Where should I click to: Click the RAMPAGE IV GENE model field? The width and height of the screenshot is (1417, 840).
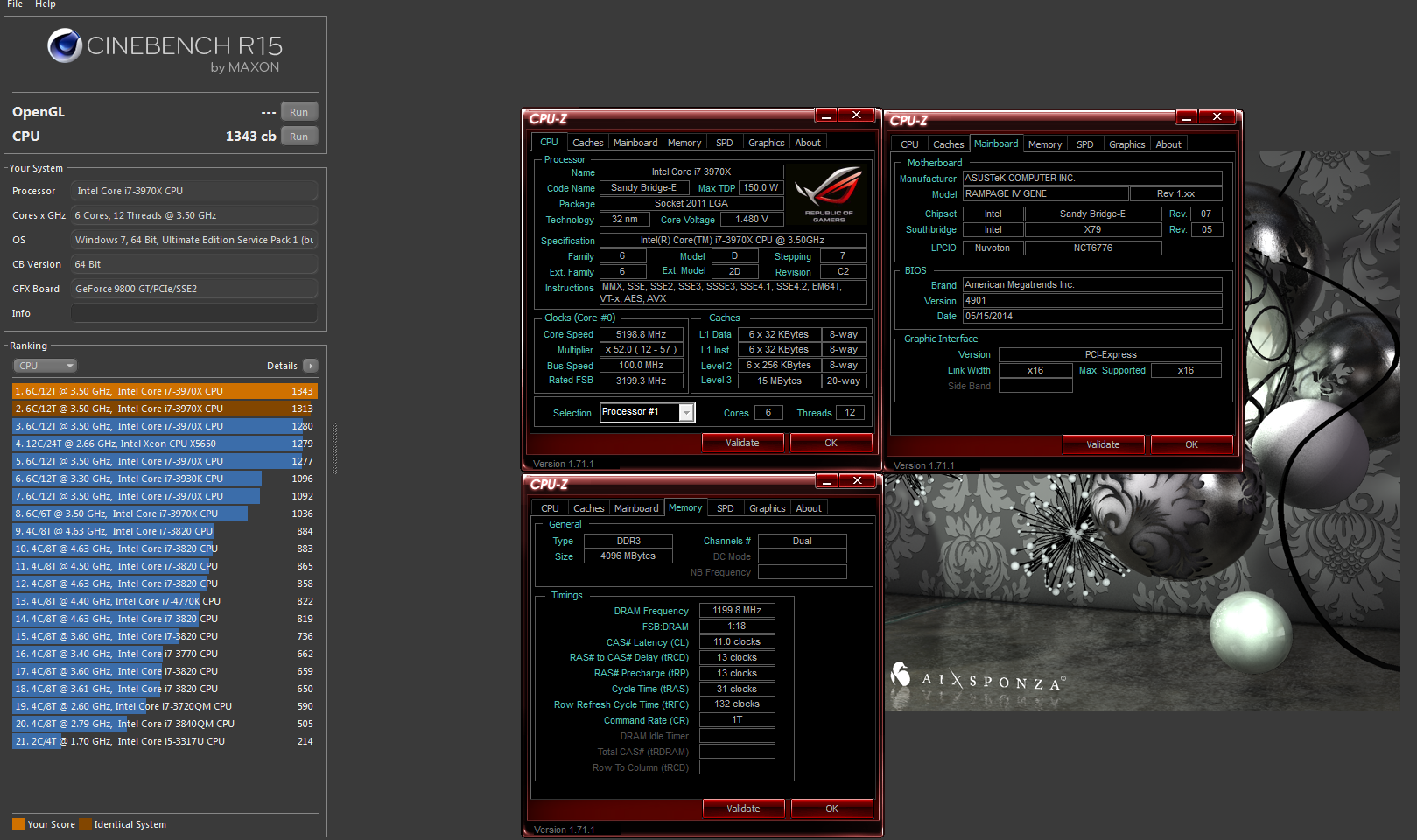tap(1045, 194)
